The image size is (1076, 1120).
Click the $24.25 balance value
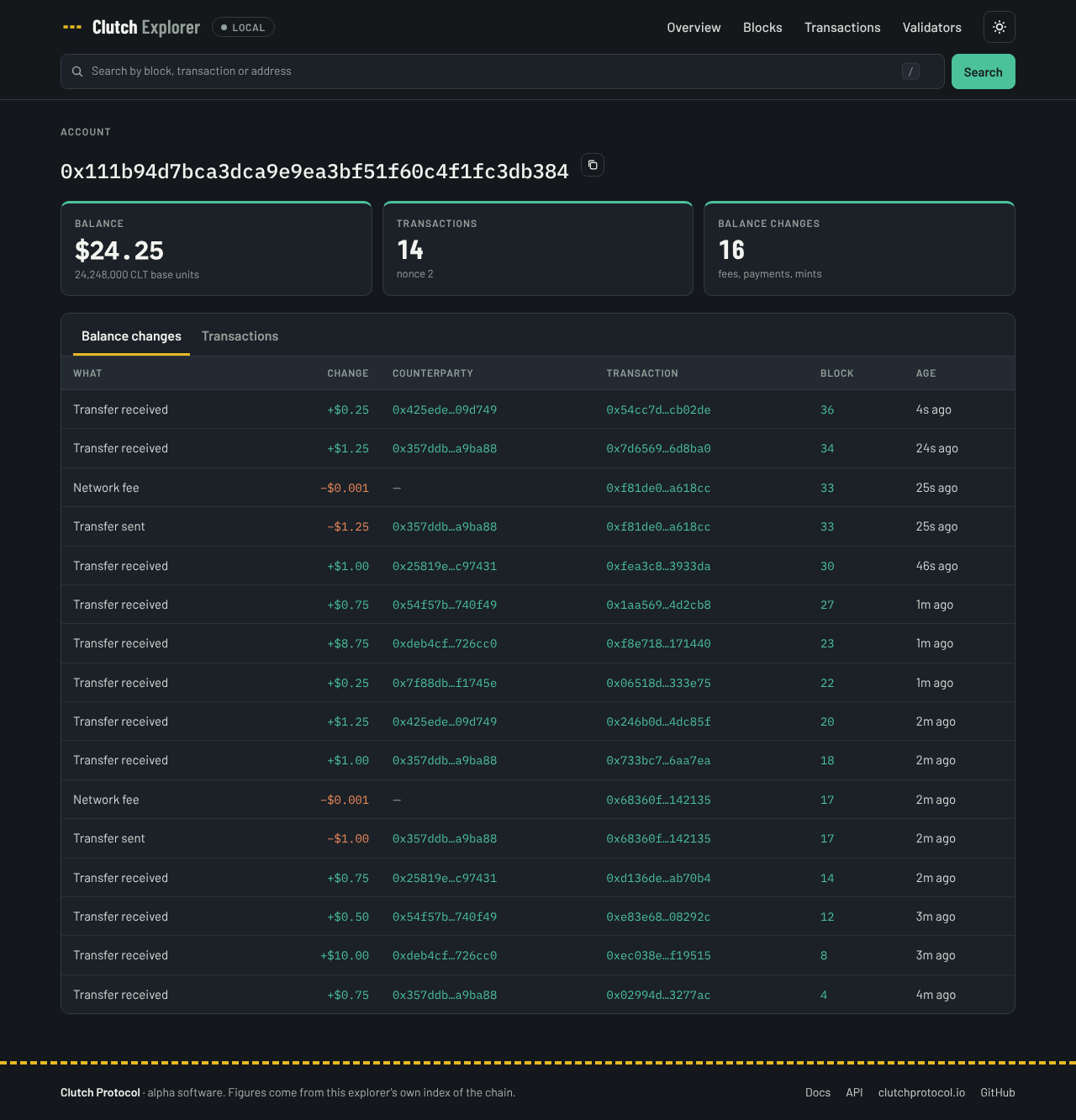pyautogui.click(x=119, y=251)
